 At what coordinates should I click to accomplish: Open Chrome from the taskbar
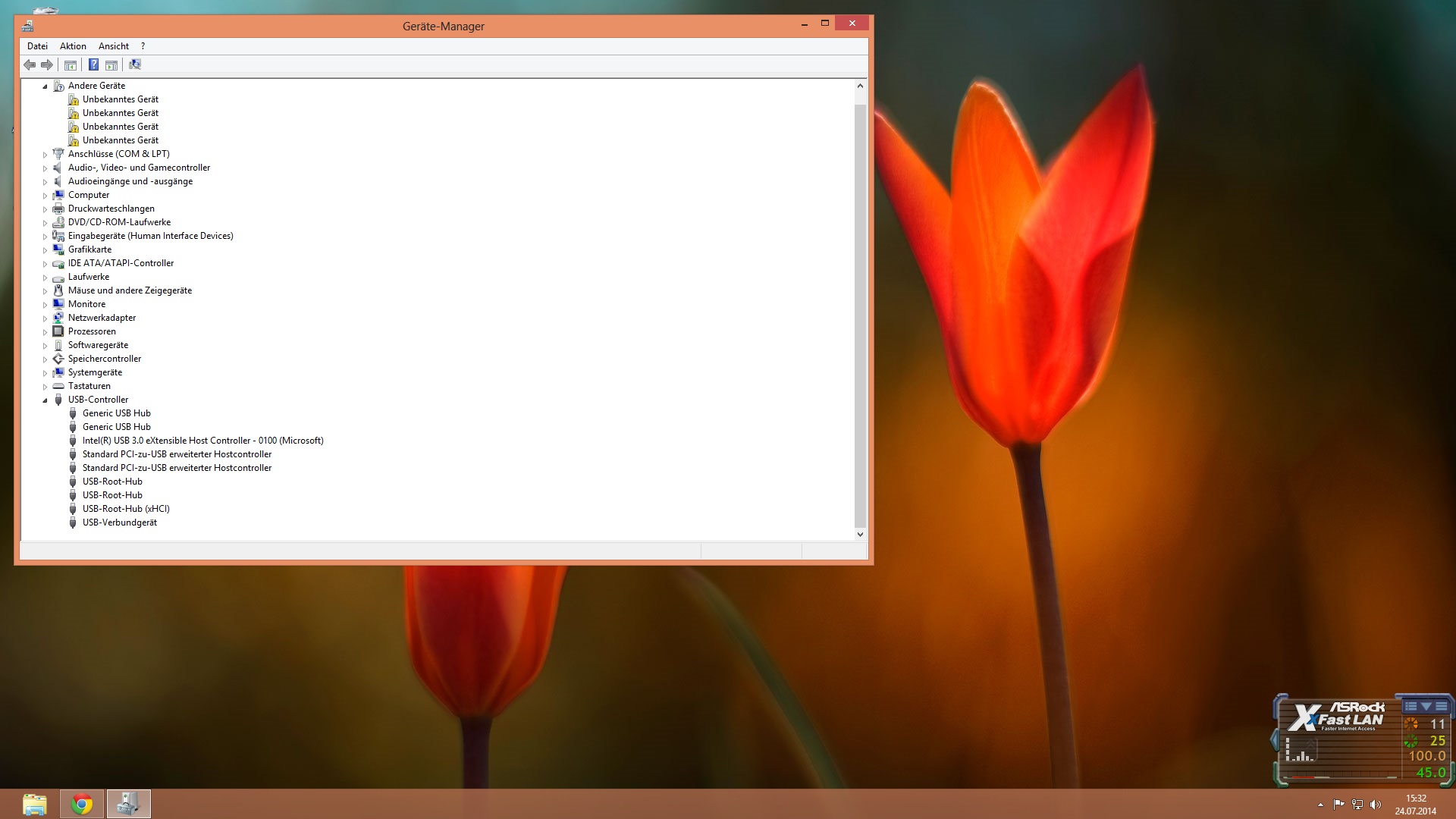82,804
